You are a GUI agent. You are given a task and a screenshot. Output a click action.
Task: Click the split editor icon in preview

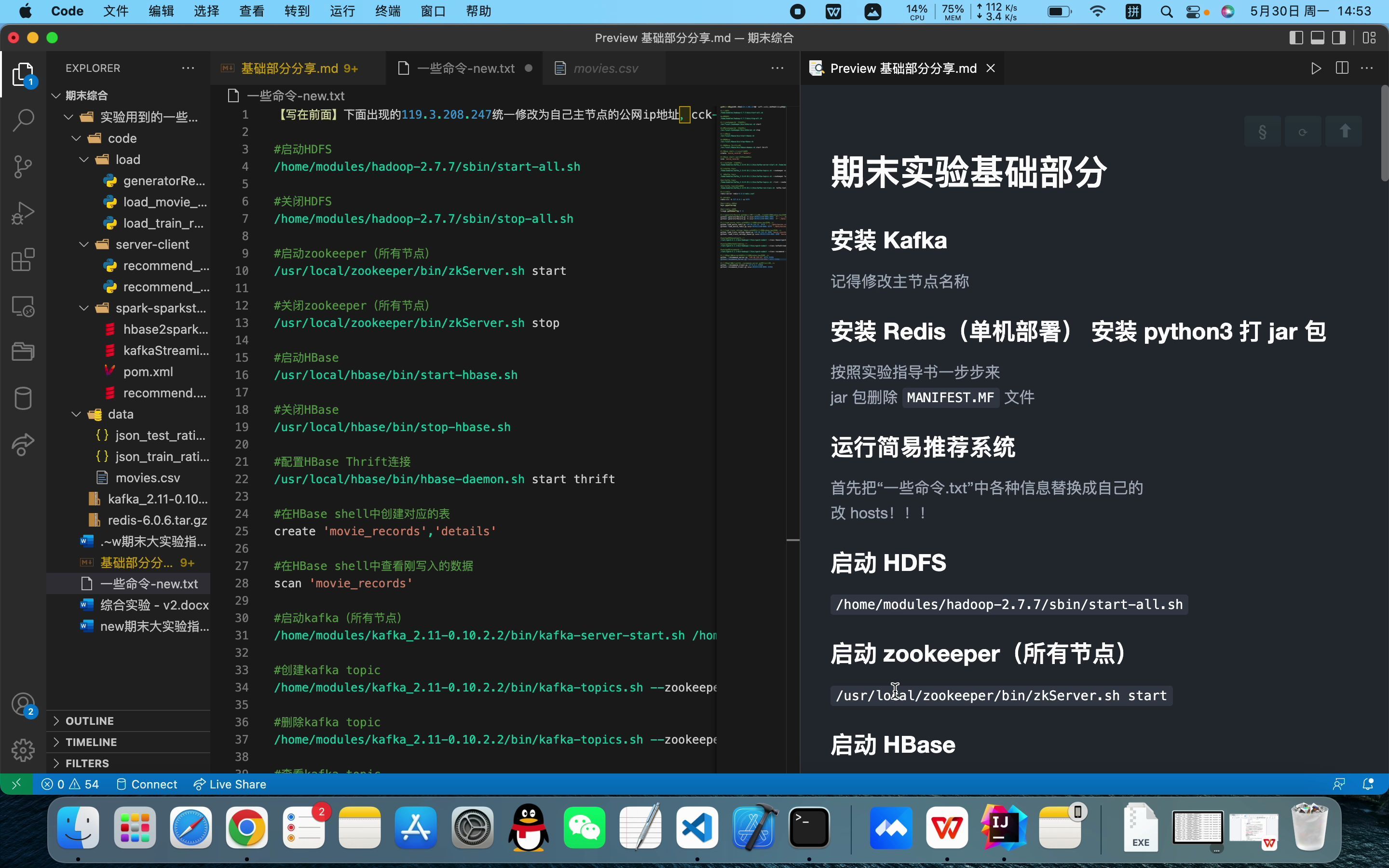coord(1342,68)
